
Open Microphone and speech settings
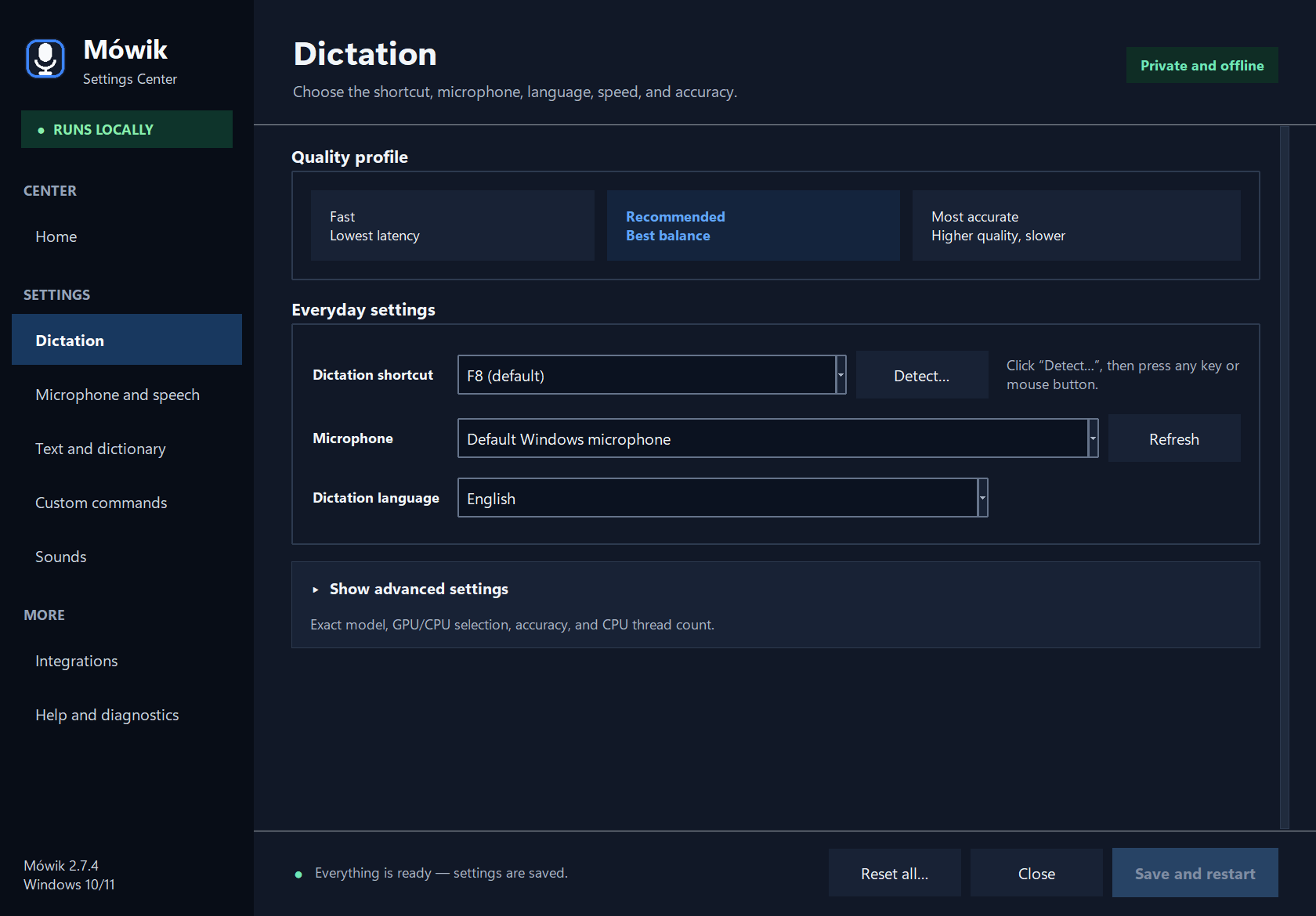point(127,395)
